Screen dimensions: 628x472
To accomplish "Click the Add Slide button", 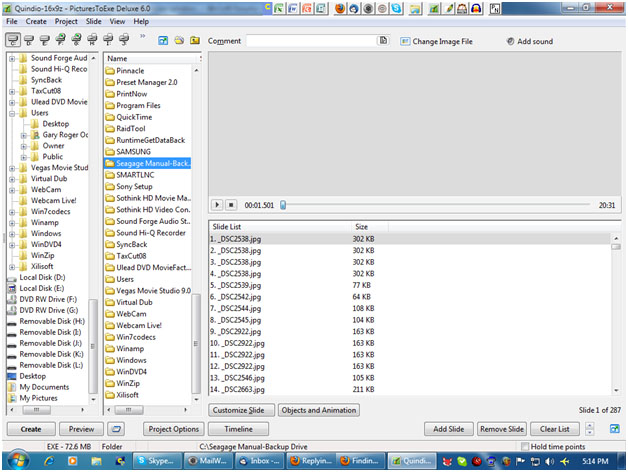I will point(449,429).
